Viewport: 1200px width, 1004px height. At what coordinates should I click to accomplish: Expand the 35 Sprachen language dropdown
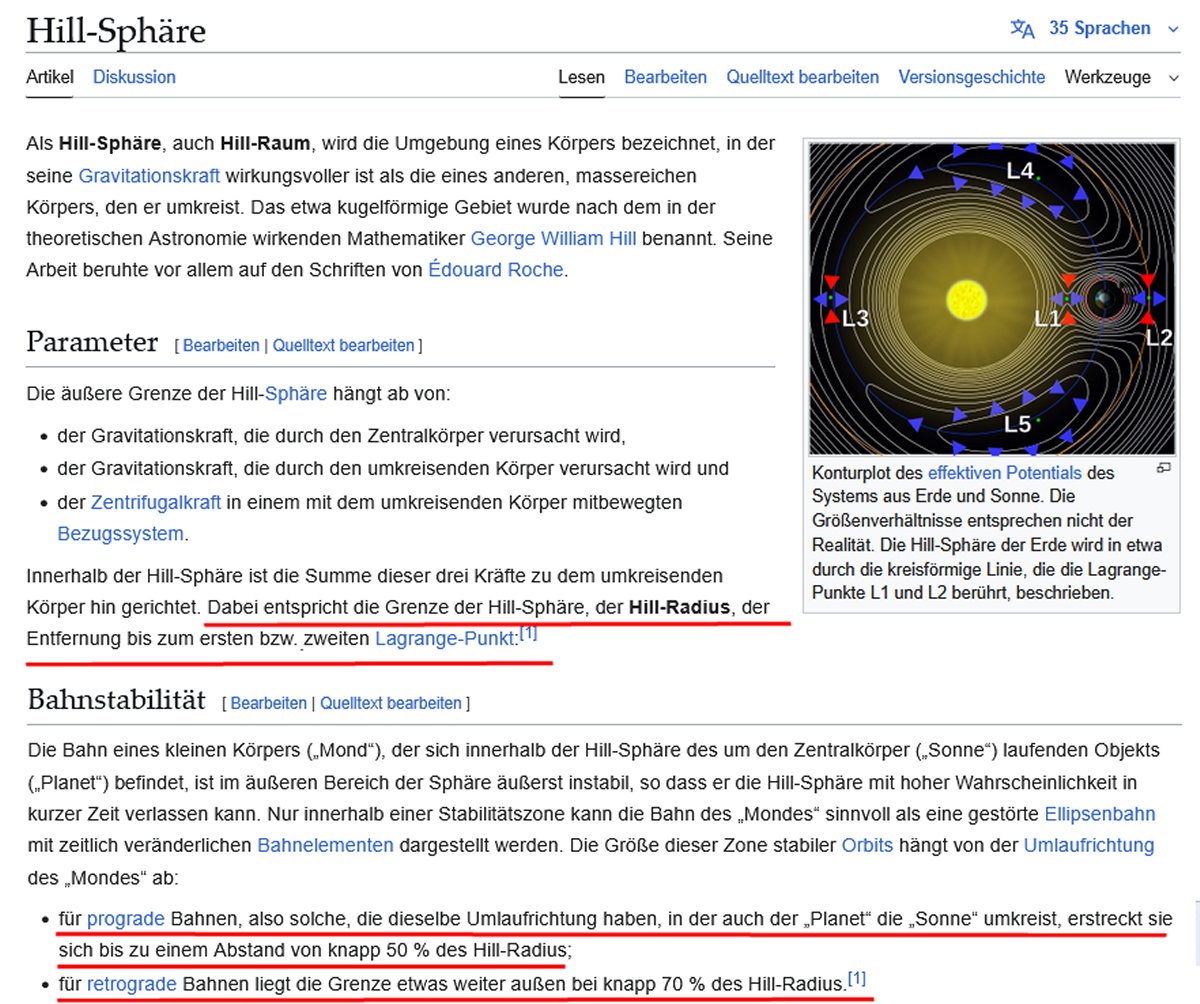coord(1099,29)
